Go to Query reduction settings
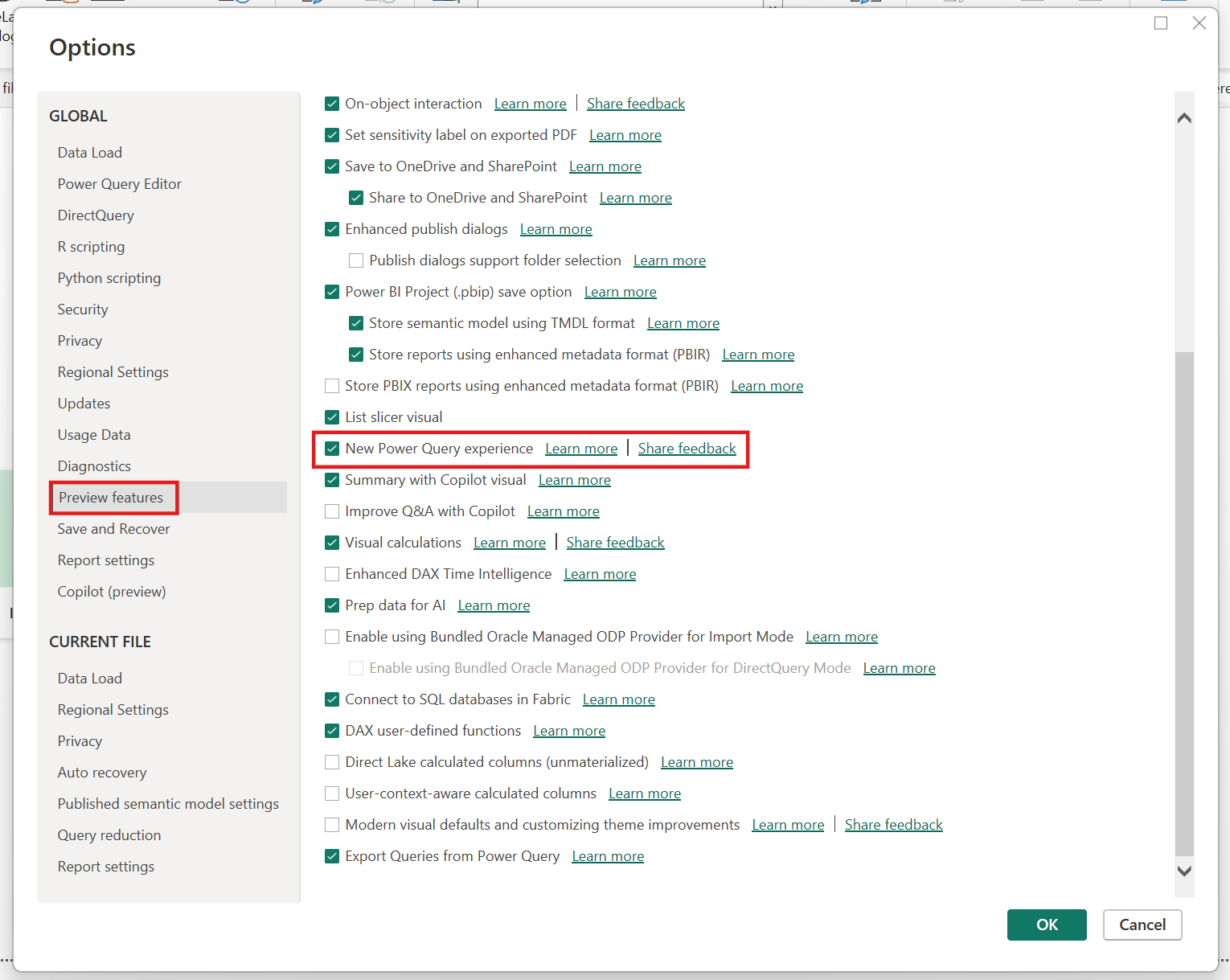This screenshot has width=1230, height=980. 109,835
